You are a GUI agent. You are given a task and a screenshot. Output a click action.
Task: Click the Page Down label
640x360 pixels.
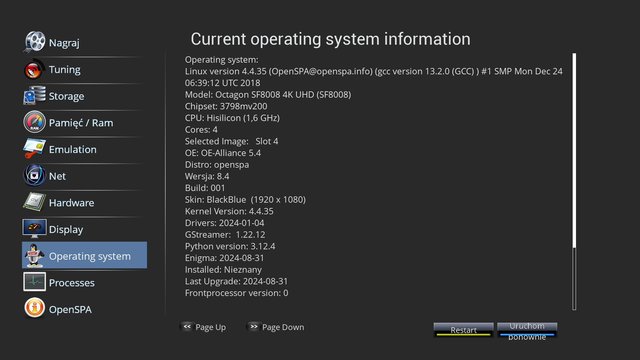click(x=283, y=327)
